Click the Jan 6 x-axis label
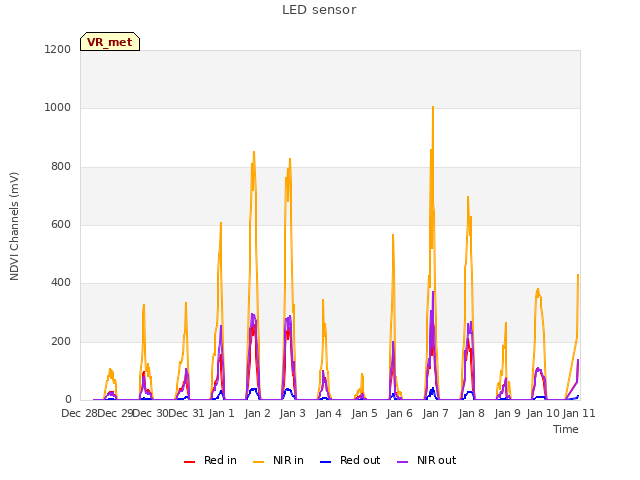 [x=400, y=413]
